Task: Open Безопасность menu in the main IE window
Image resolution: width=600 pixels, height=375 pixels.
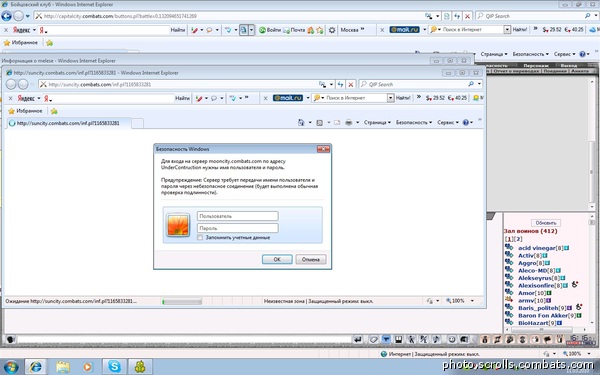Action: coord(530,54)
